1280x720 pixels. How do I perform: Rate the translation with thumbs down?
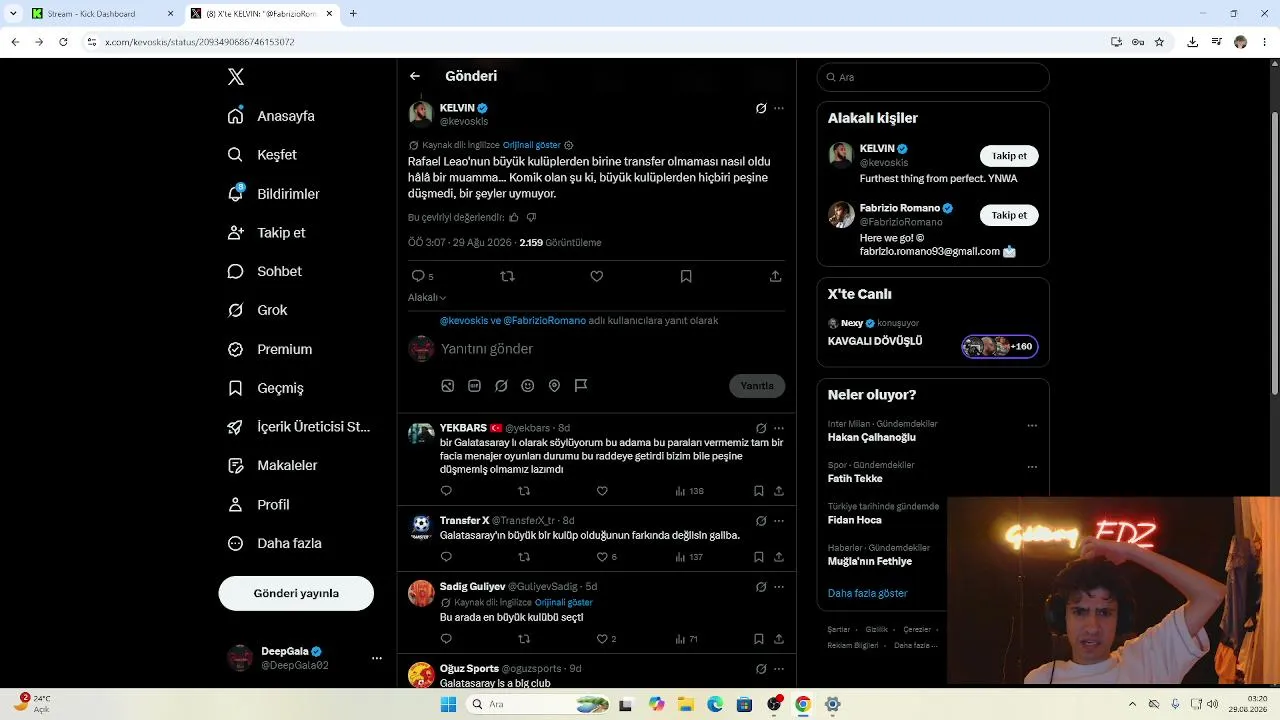click(532, 217)
